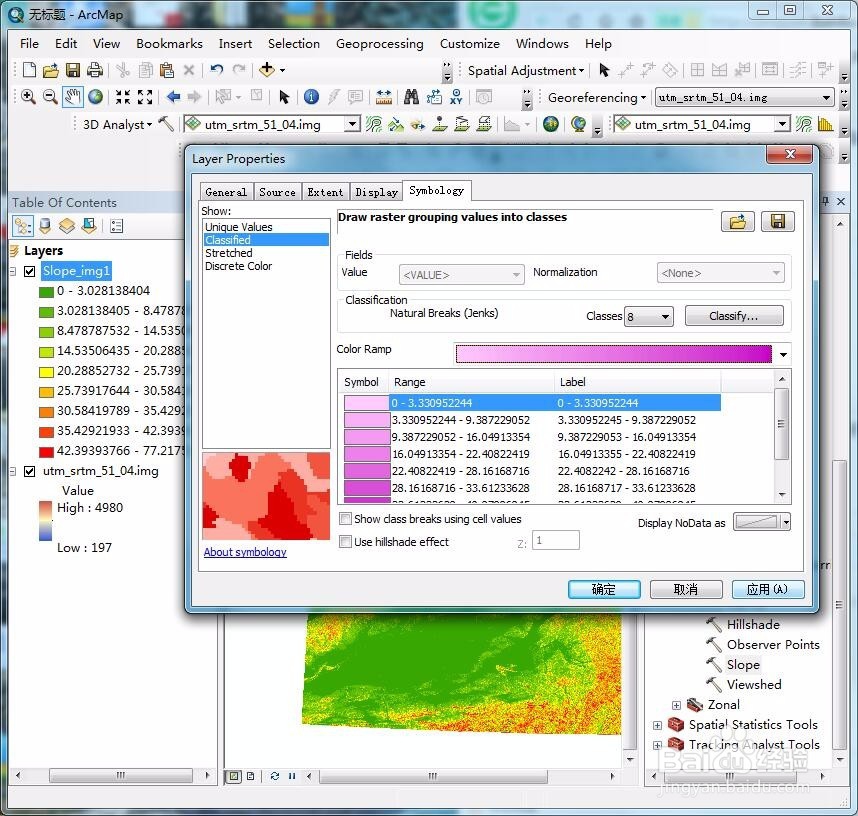Open the Color Ramp dropdown arrow
The image size is (858, 816).
click(x=783, y=355)
